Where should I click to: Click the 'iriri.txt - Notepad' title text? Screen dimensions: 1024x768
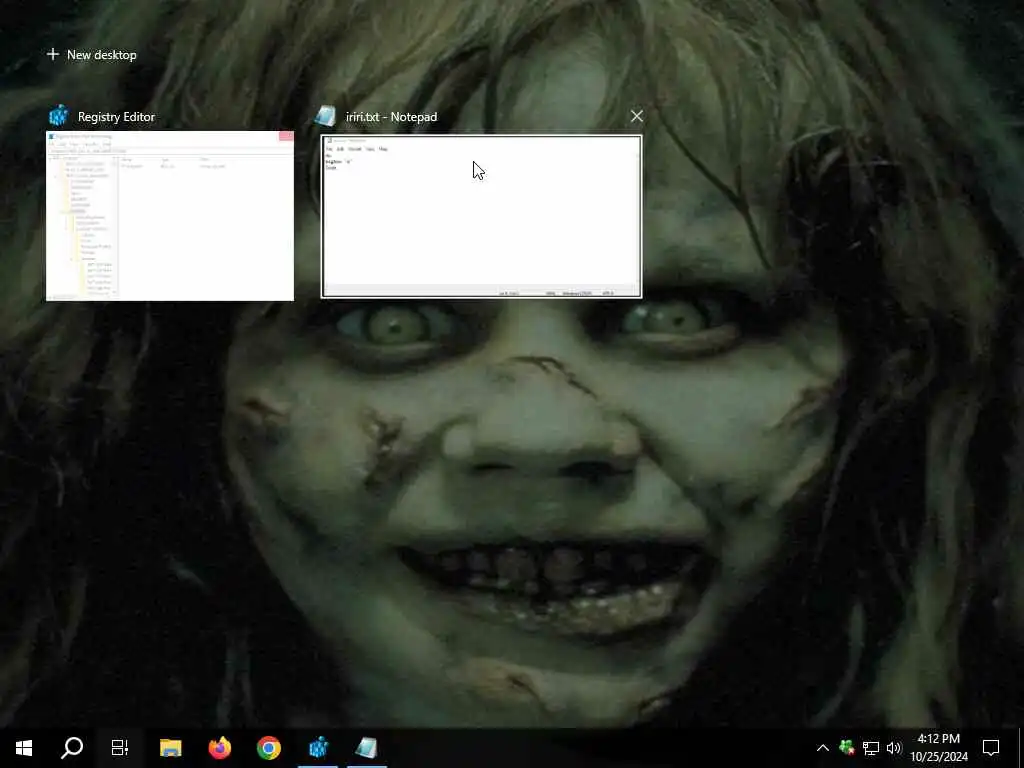[391, 117]
